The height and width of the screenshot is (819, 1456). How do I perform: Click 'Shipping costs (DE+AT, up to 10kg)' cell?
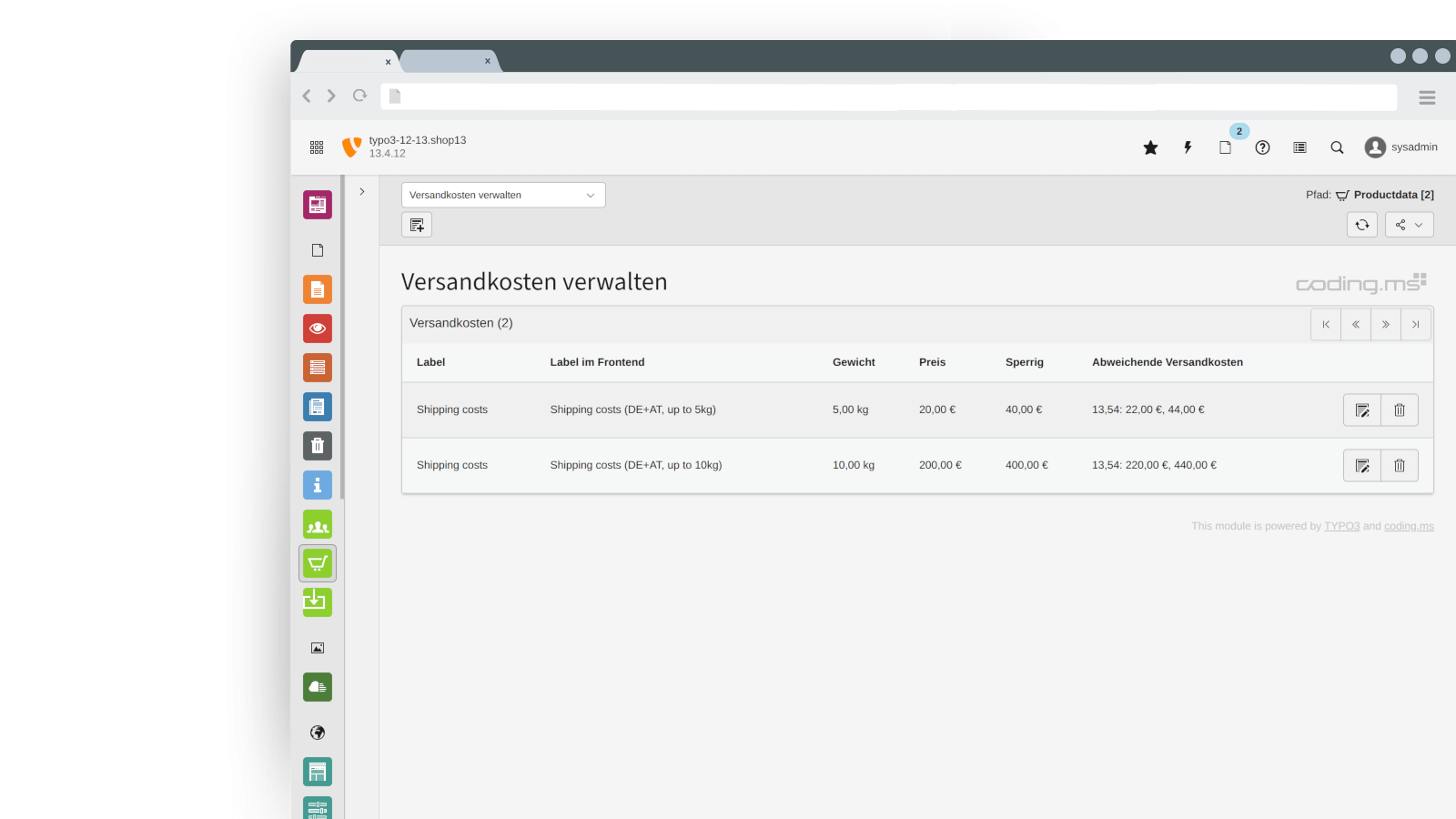coord(636,465)
